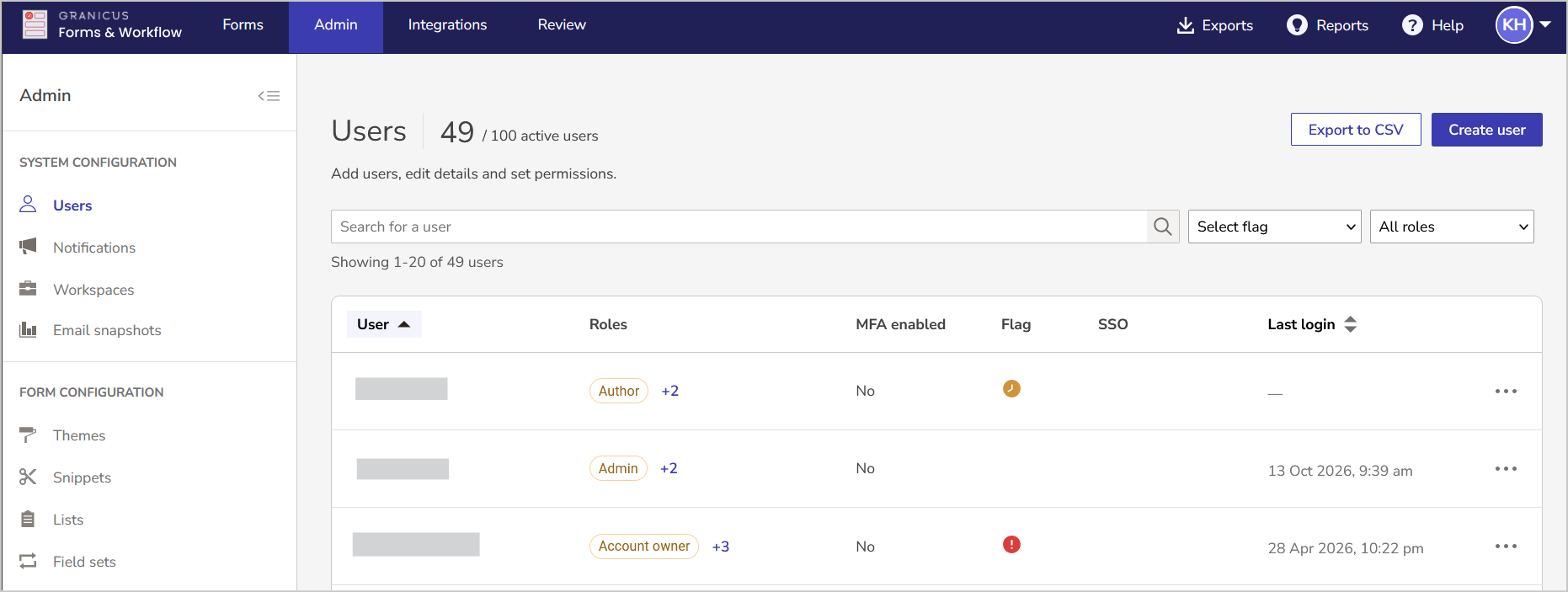Click the Snippets scissors icon
The height and width of the screenshot is (592, 1568).
pyautogui.click(x=28, y=477)
